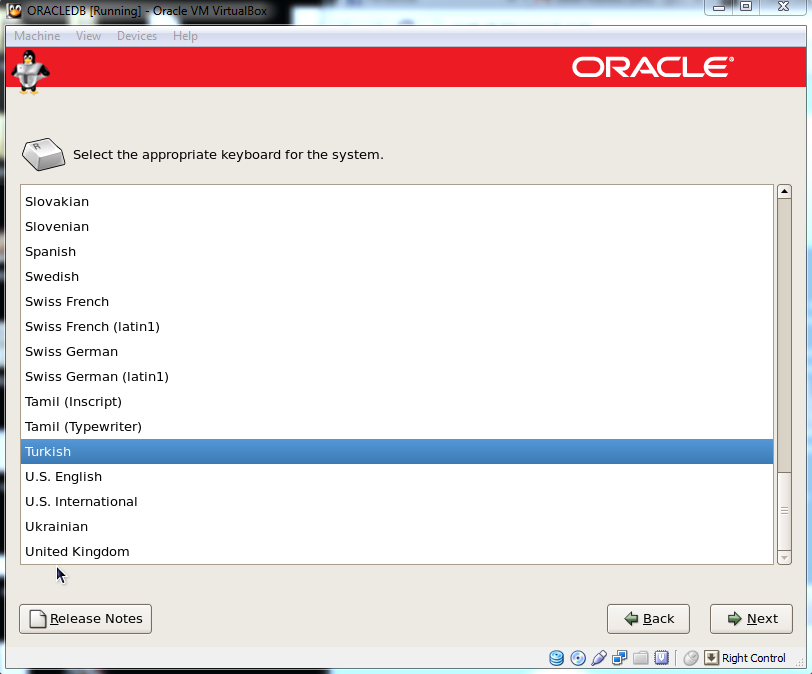
Task: Pick Swiss German (latin1) keyboard
Action: click(397, 376)
